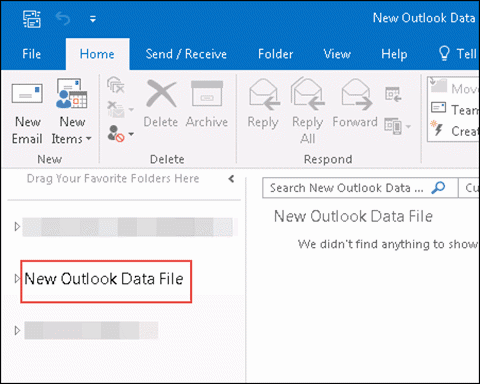
Task: Click the Archive box icon
Action: point(207,93)
